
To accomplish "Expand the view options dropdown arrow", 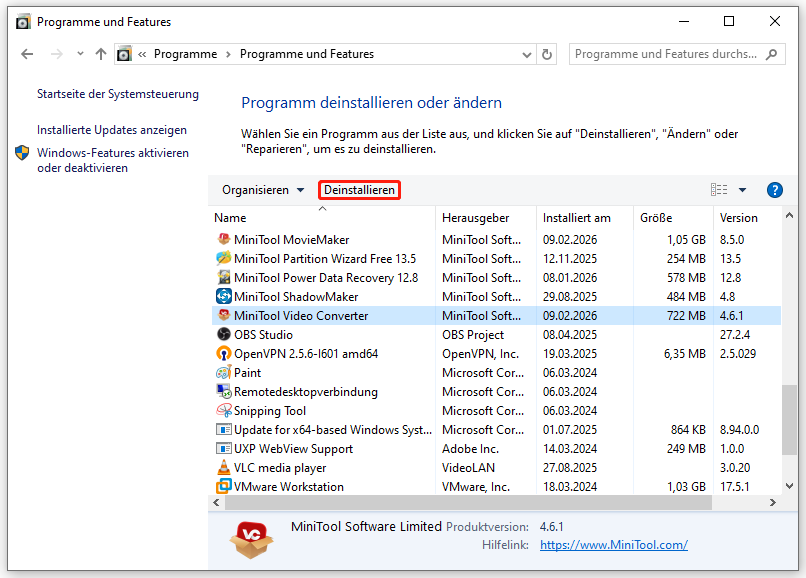I will coord(742,190).
